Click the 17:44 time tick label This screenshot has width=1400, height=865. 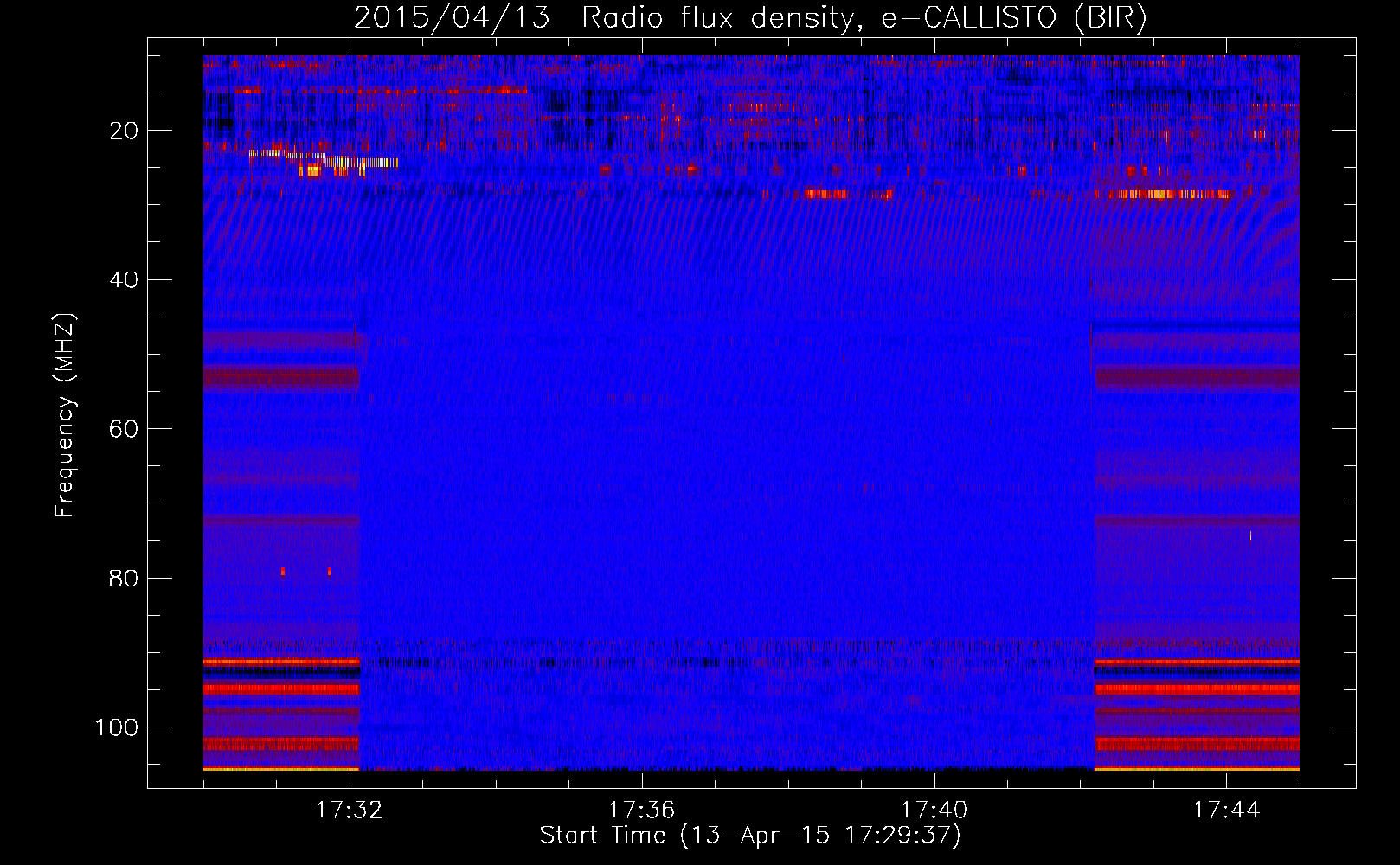[x=1226, y=811]
